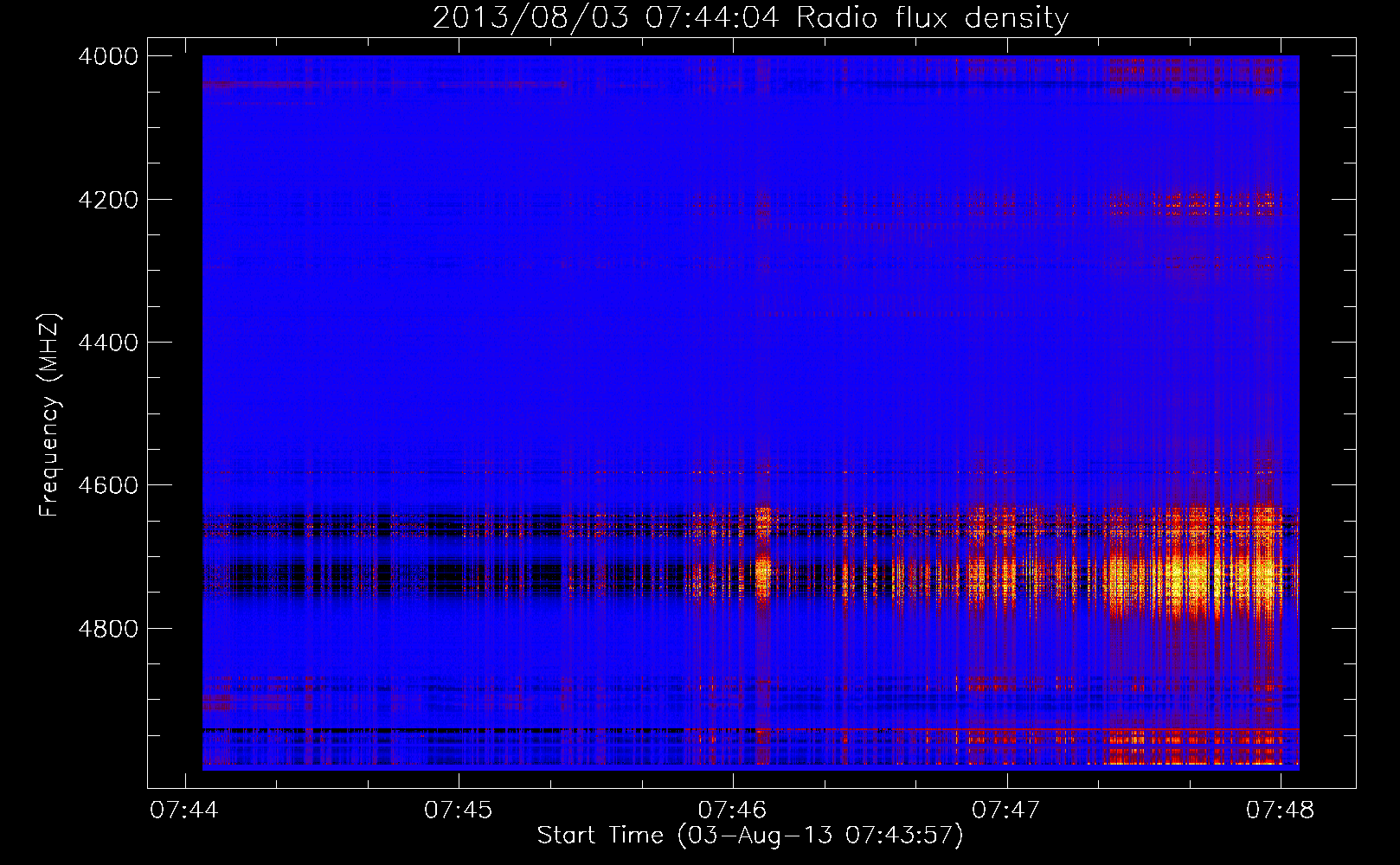Click the 'Start Time (03-Aug-13 07:43:57)' label
The image size is (1400, 865).
coord(750,836)
